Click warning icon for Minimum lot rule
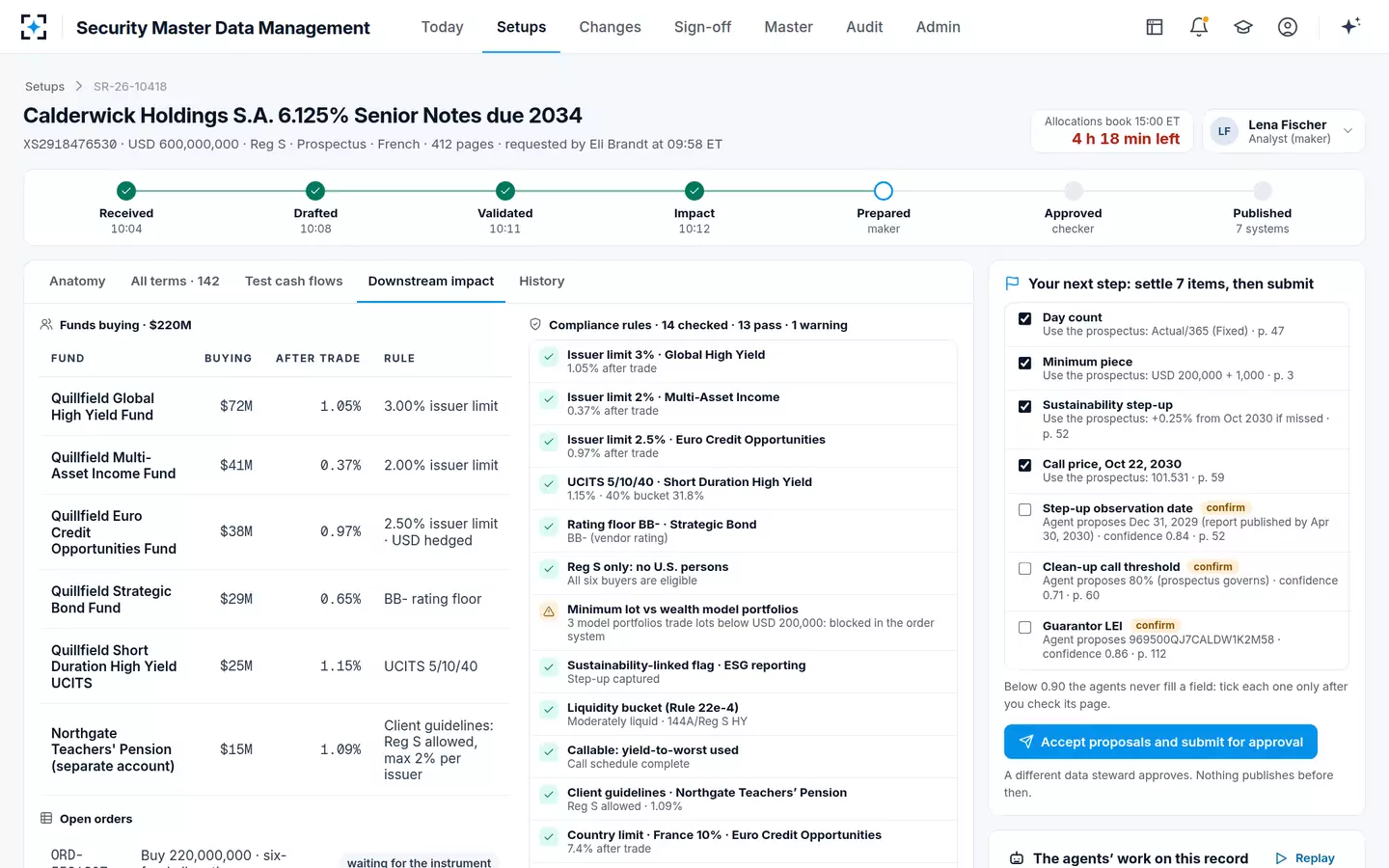1389x868 pixels. [x=549, y=611]
